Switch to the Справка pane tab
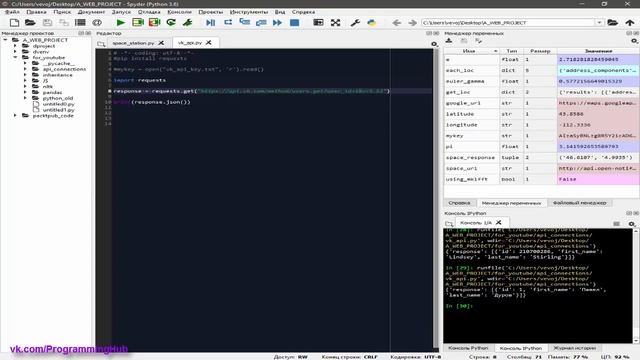This screenshot has width=640, height=360. pyautogui.click(x=459, y=202)
